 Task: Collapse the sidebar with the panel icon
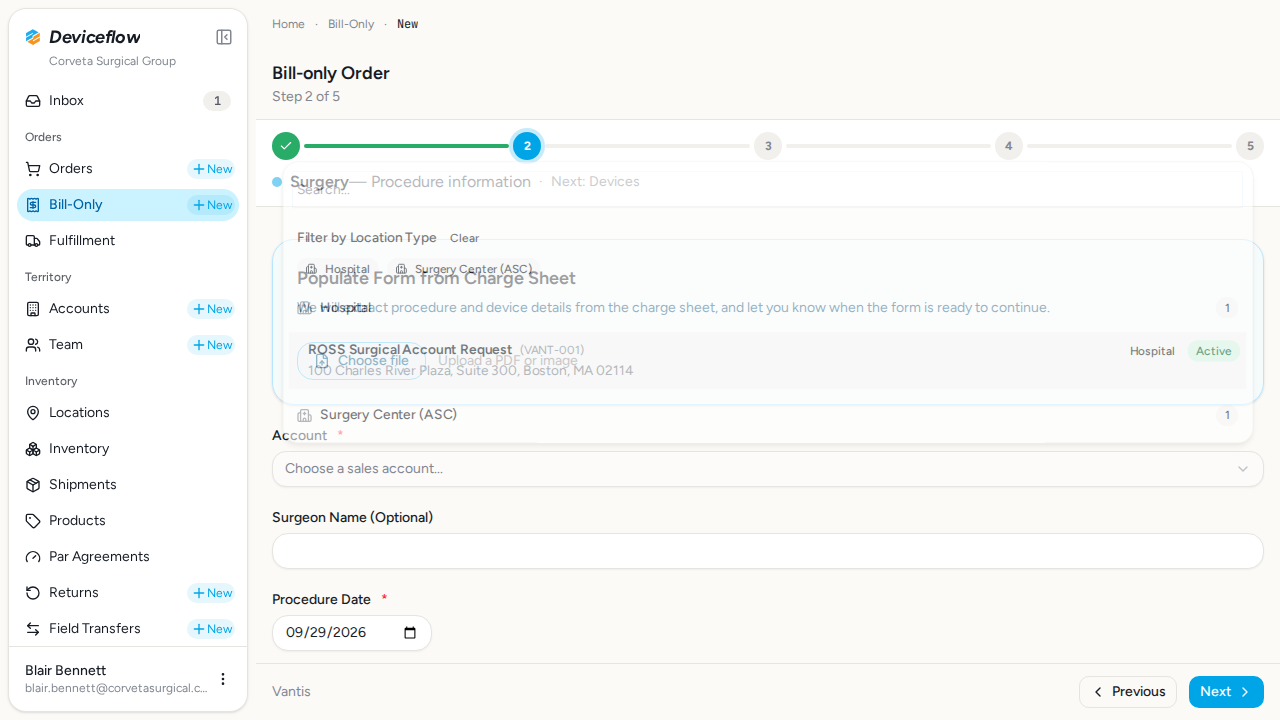coord(224,37)
